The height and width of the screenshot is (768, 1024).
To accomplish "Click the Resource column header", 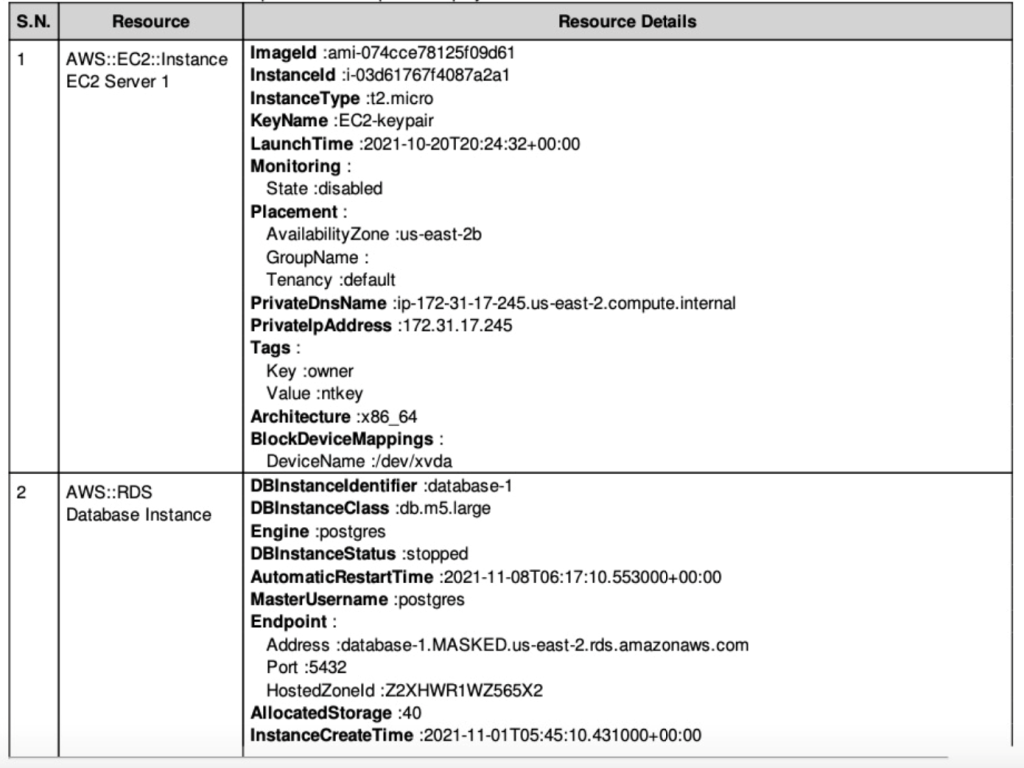I will (x=150, y=21).
